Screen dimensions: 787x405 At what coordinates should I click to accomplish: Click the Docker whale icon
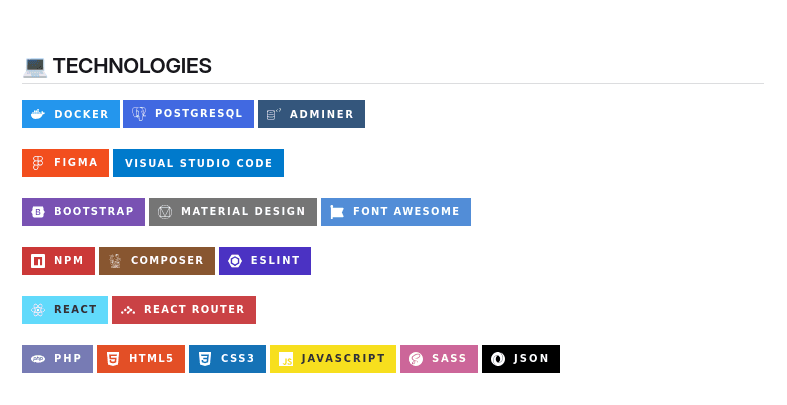38,114
